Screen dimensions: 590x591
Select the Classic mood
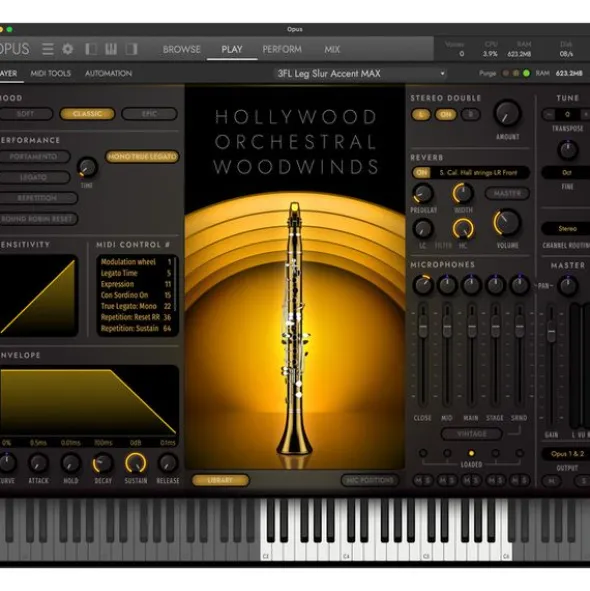87,114
